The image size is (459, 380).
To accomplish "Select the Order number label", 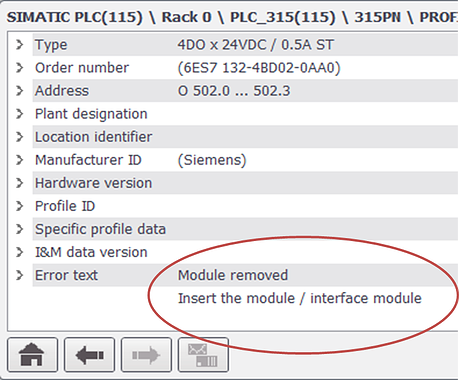I will click(x=82, y=68).
